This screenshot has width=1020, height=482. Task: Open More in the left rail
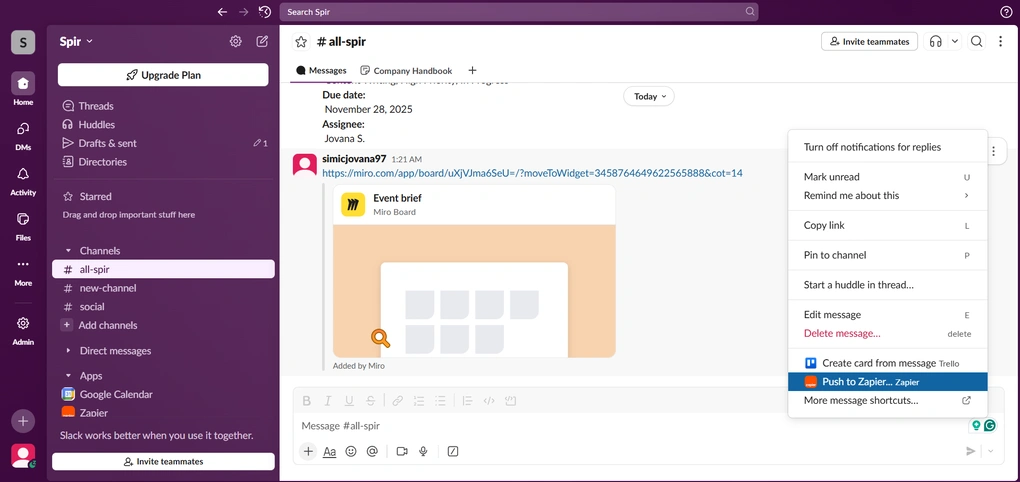(x=23, y=271)
